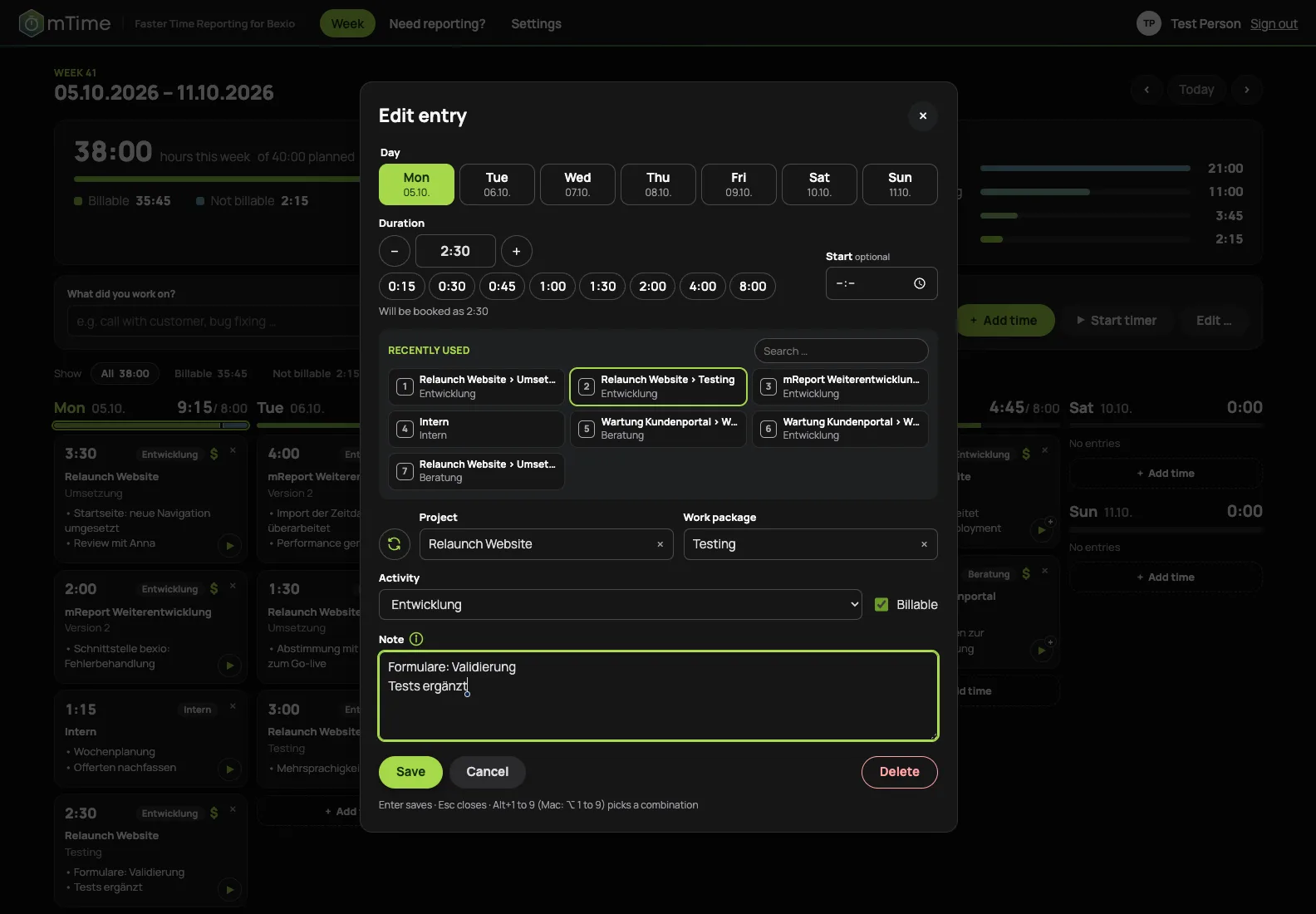The width and height of the screenshot is (1316, 914).
Task: Switch to the Week tab
Action: (x=347, y=23)
